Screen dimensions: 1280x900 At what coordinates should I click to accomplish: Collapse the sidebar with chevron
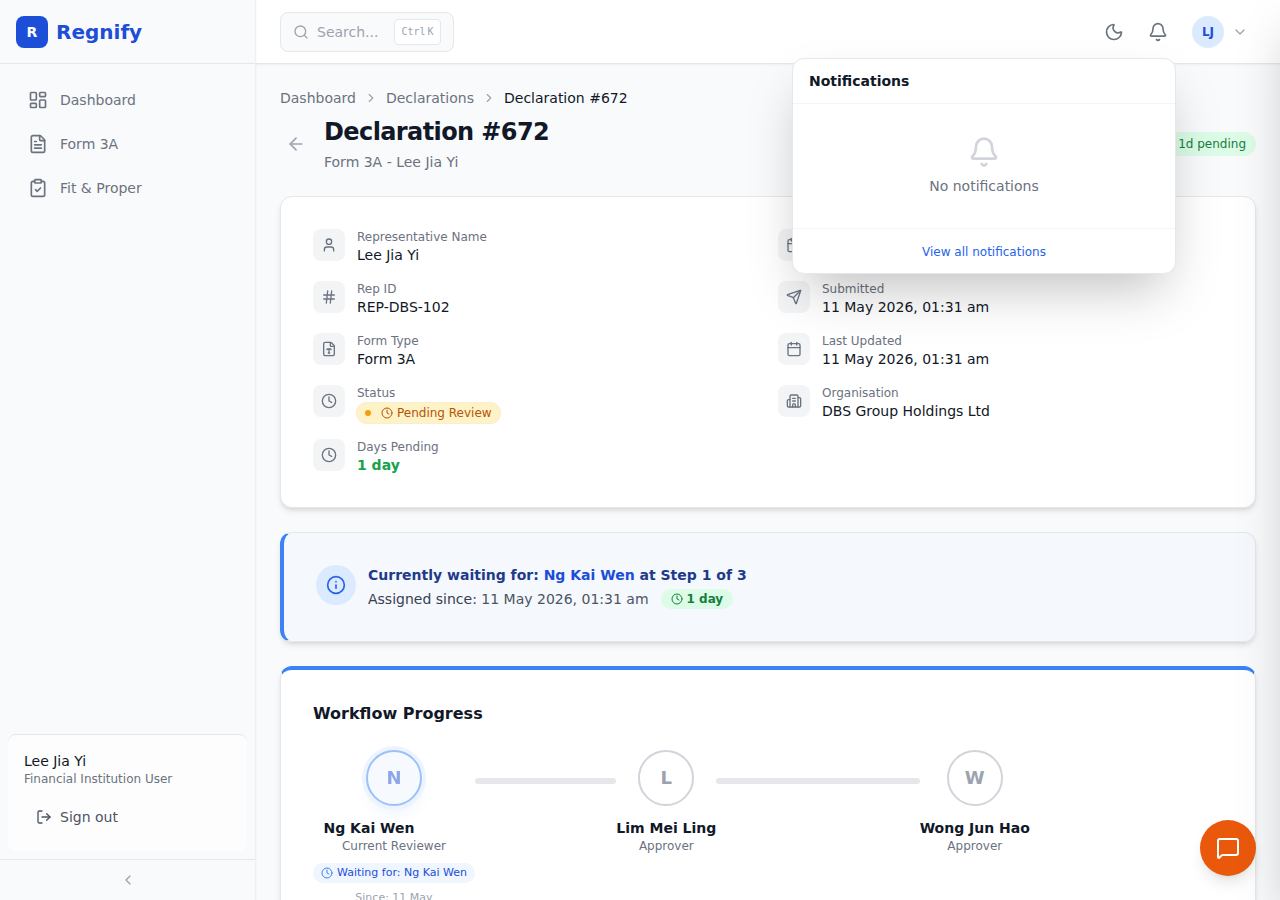[x=128, y=880]
